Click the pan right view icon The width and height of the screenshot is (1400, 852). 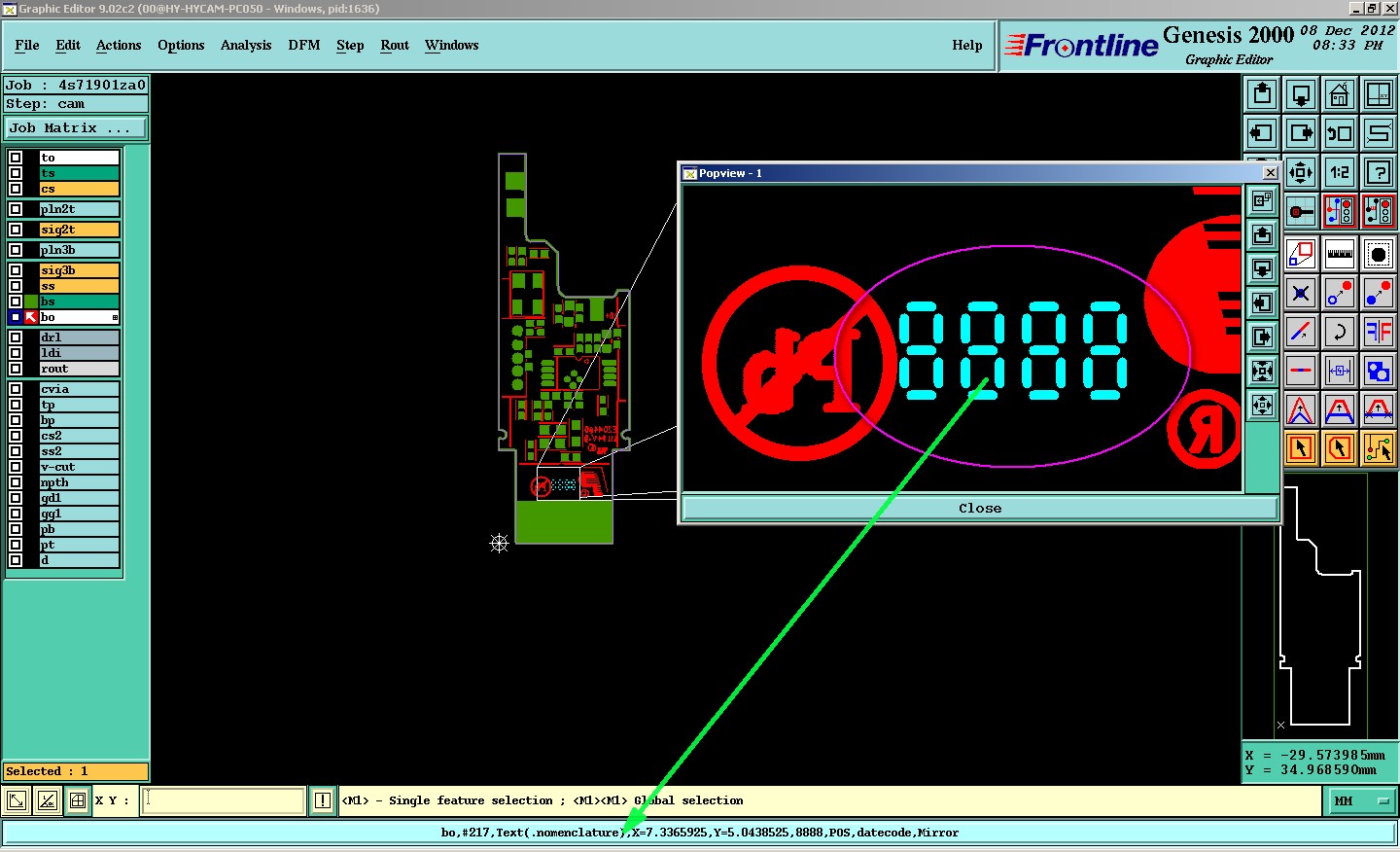pos(1301,133)
